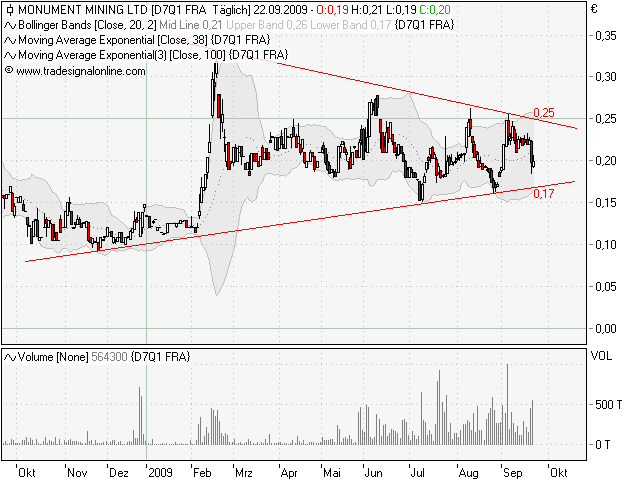Image resolution: width=640 pixels, height=480 pixels.
Task: Click the icon beside MONUMENT MINING LTD title
Action: click(x=10, y=9)
